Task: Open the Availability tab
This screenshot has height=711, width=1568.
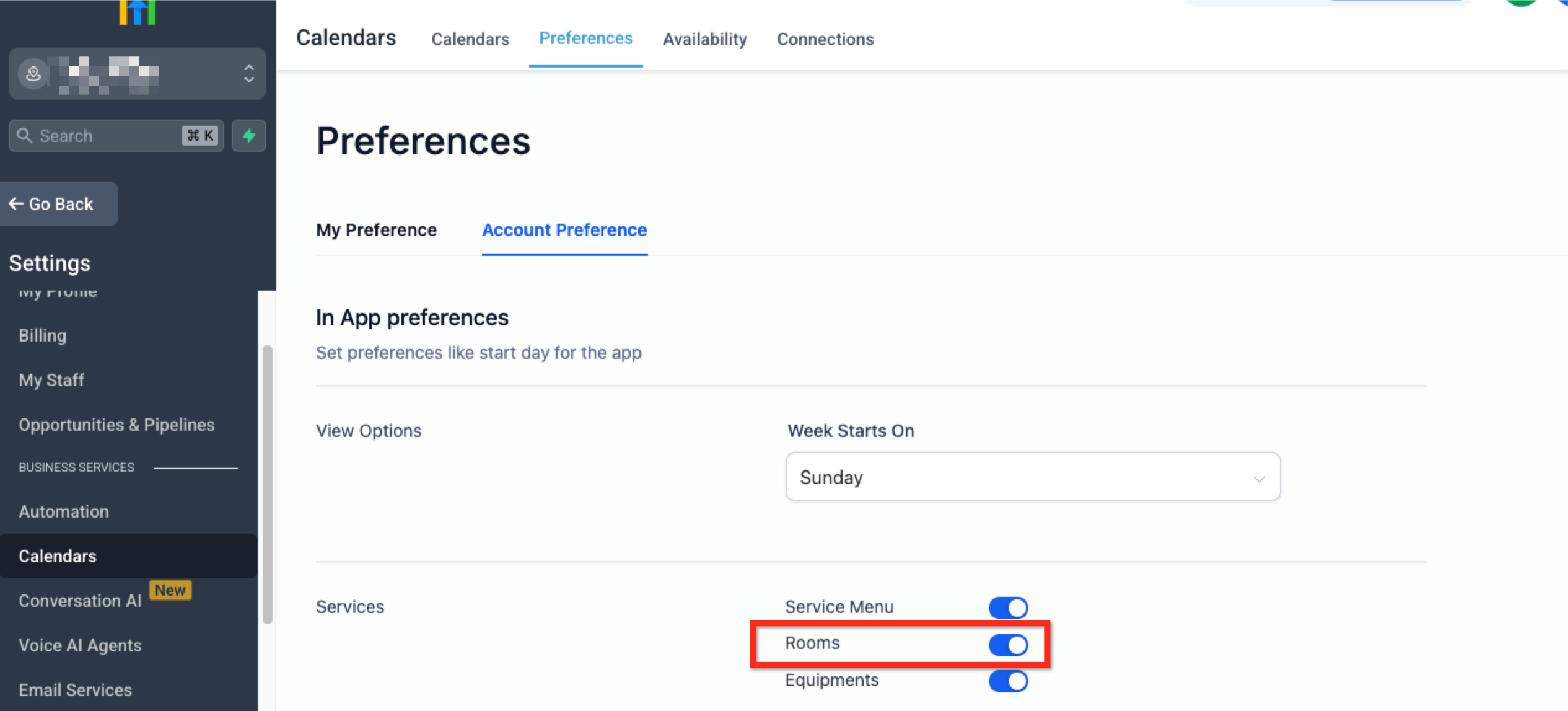Action: click(704, 39)
